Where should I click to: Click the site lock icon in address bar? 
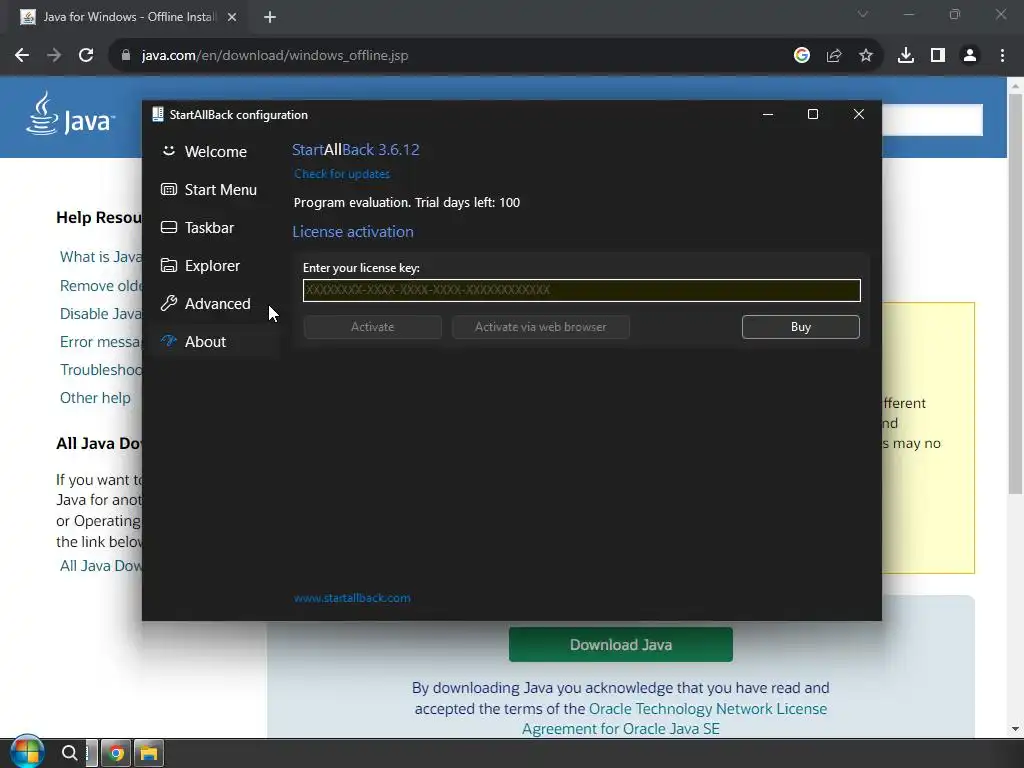126,56
